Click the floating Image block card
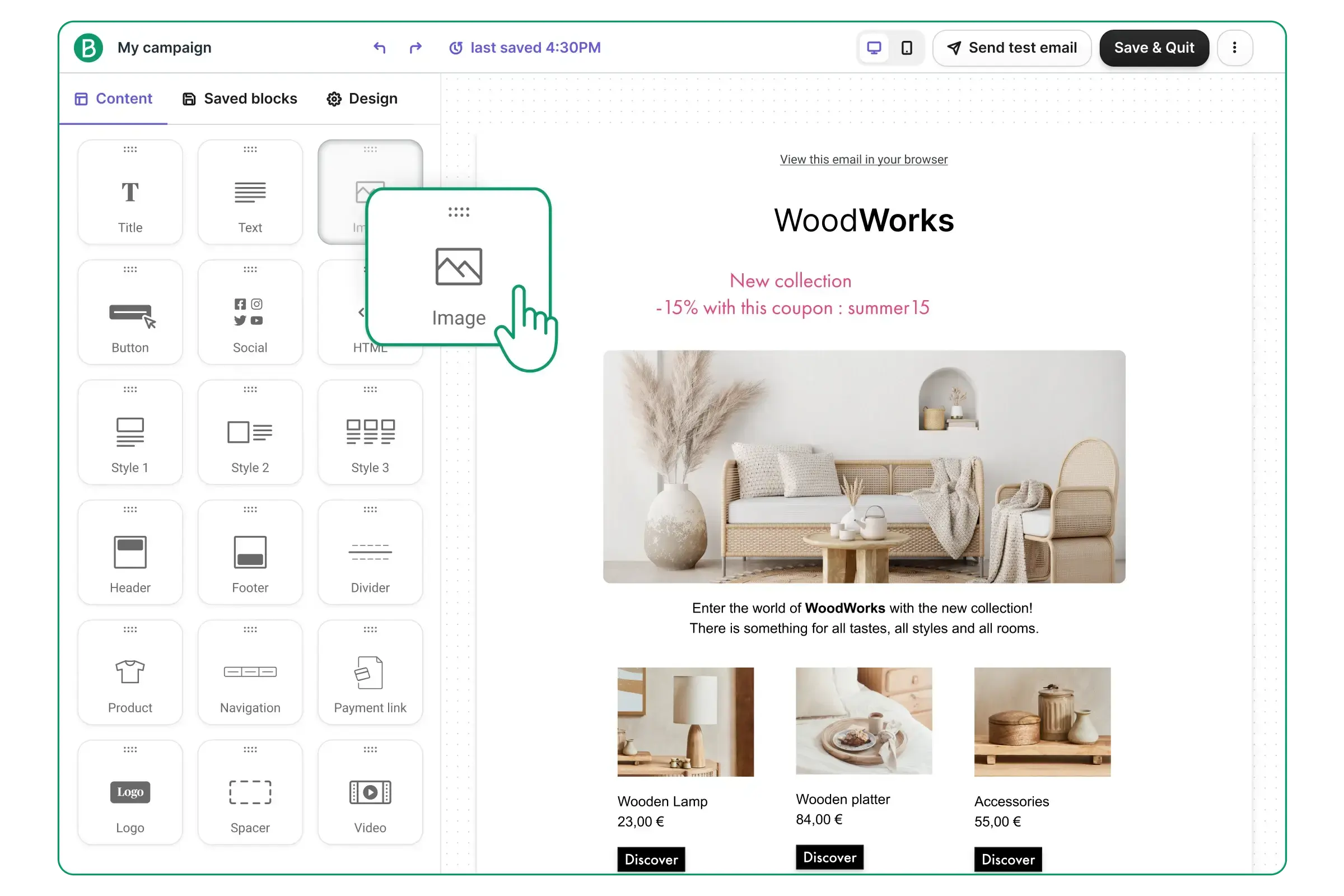1344x896 pixels. point(458,267)
